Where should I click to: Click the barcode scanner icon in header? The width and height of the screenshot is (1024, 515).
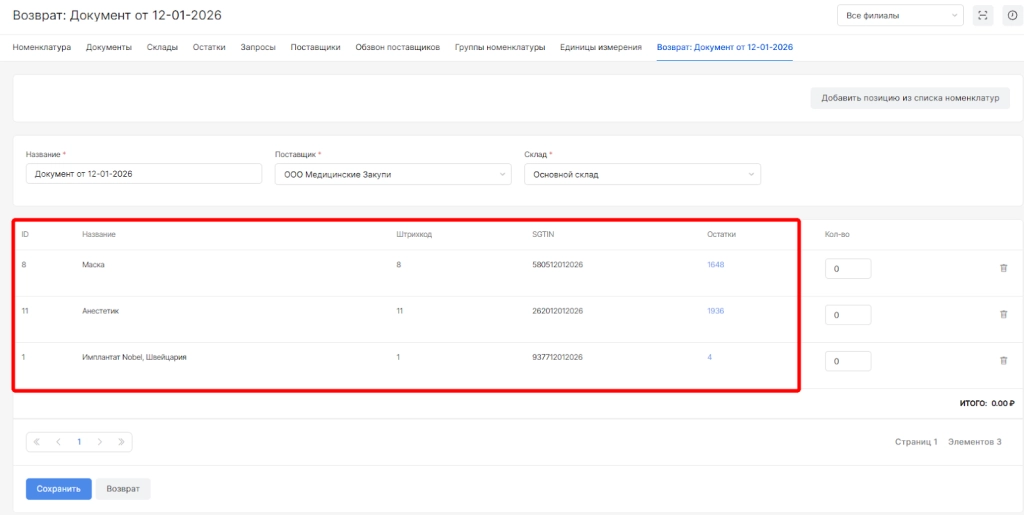982,15
